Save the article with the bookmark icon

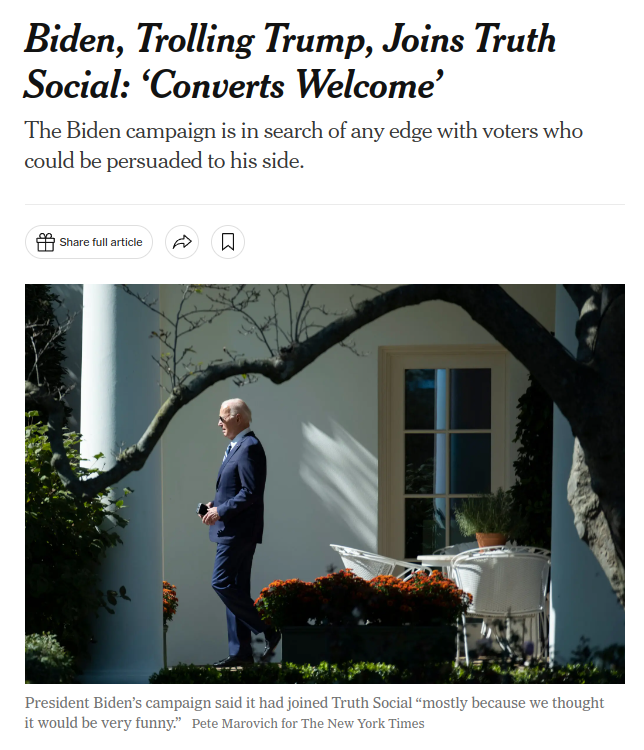tap(228, 242)
